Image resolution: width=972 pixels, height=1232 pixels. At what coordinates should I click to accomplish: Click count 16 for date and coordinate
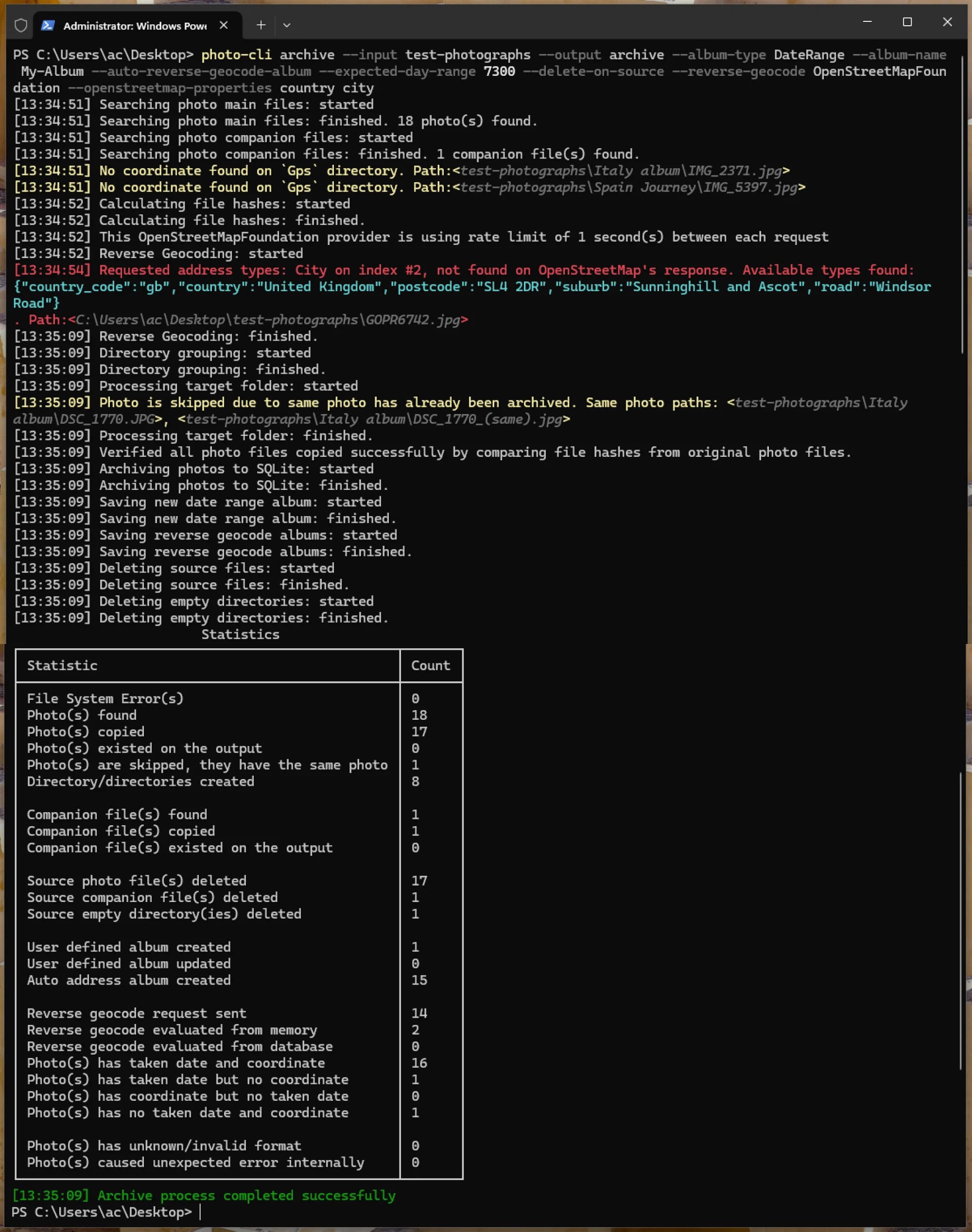point(419,1063)
